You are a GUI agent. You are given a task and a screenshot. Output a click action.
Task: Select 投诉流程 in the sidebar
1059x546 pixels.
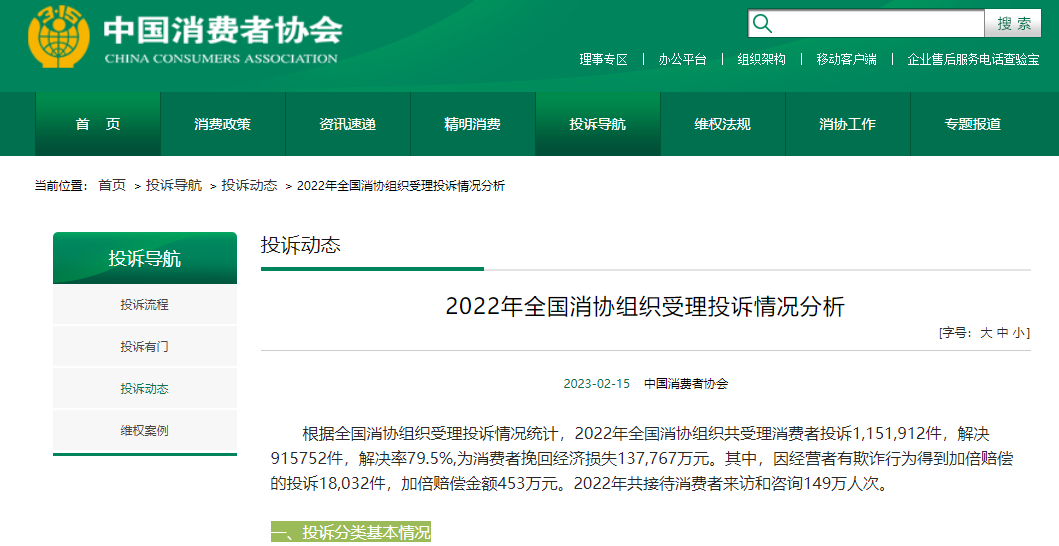pyautogui.click(x=145, y=305)
